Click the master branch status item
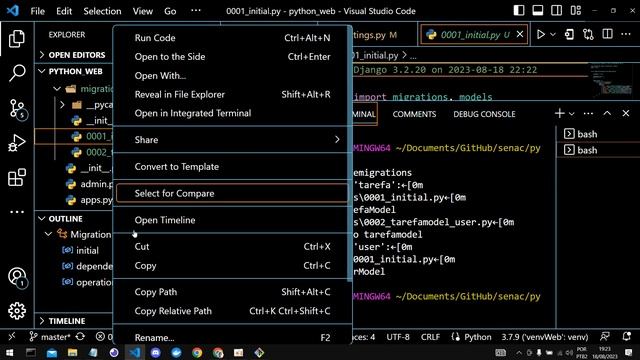The width and height of the screenshot is (640, 360). point(50,337)
